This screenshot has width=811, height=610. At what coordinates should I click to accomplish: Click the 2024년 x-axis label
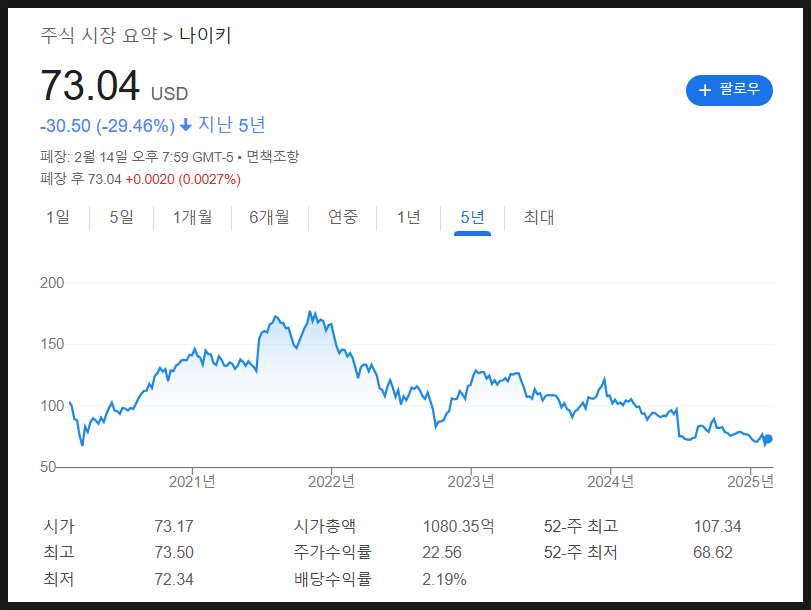tap(610, 482)
